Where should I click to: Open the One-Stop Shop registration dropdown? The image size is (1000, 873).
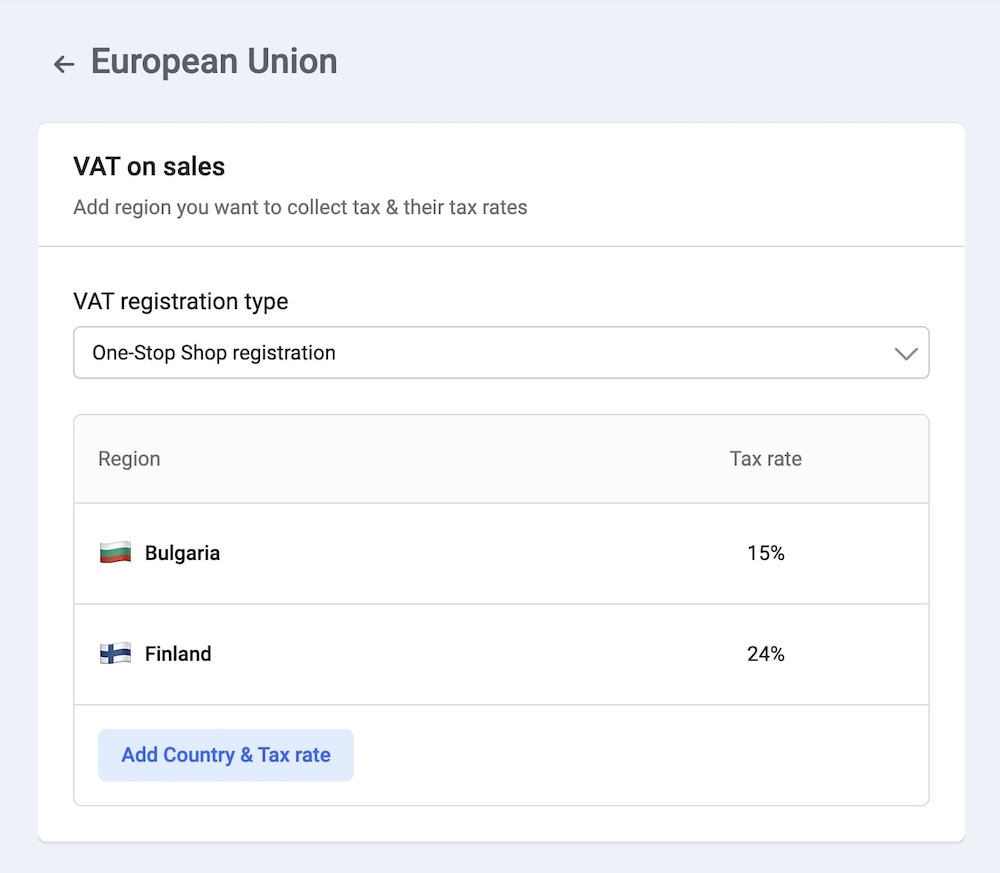tap(500, 353)
